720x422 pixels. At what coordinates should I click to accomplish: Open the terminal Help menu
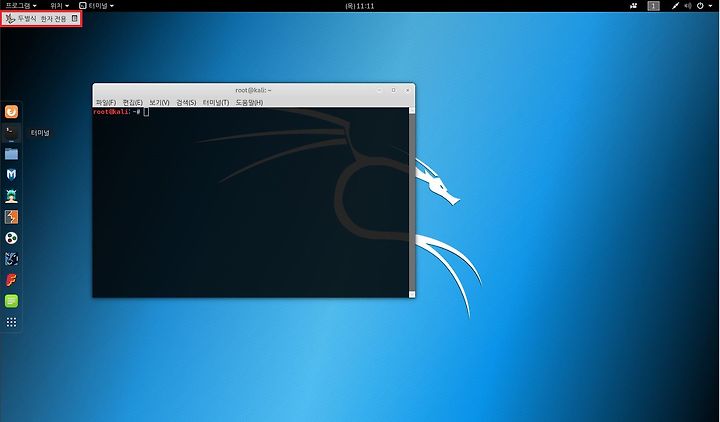[x=249, y=102]
